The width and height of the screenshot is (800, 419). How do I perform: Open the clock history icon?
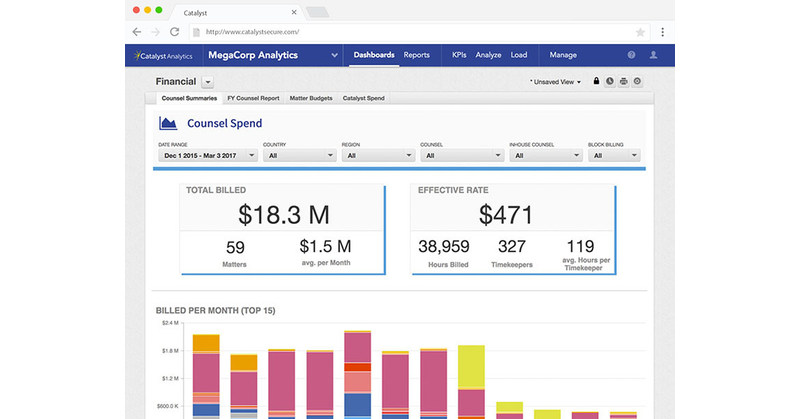coord(610,81)
